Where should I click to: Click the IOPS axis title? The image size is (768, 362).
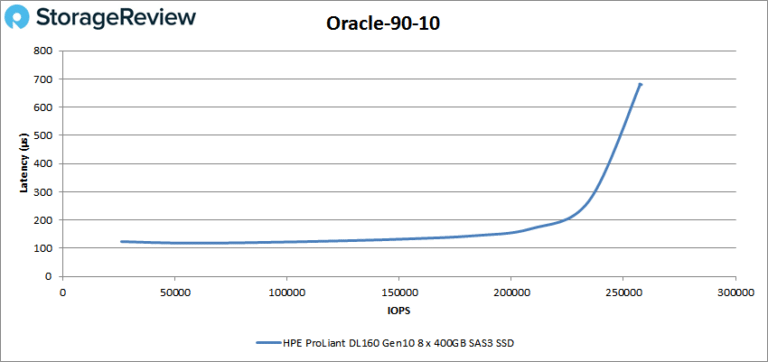click(x=400, y=310)
